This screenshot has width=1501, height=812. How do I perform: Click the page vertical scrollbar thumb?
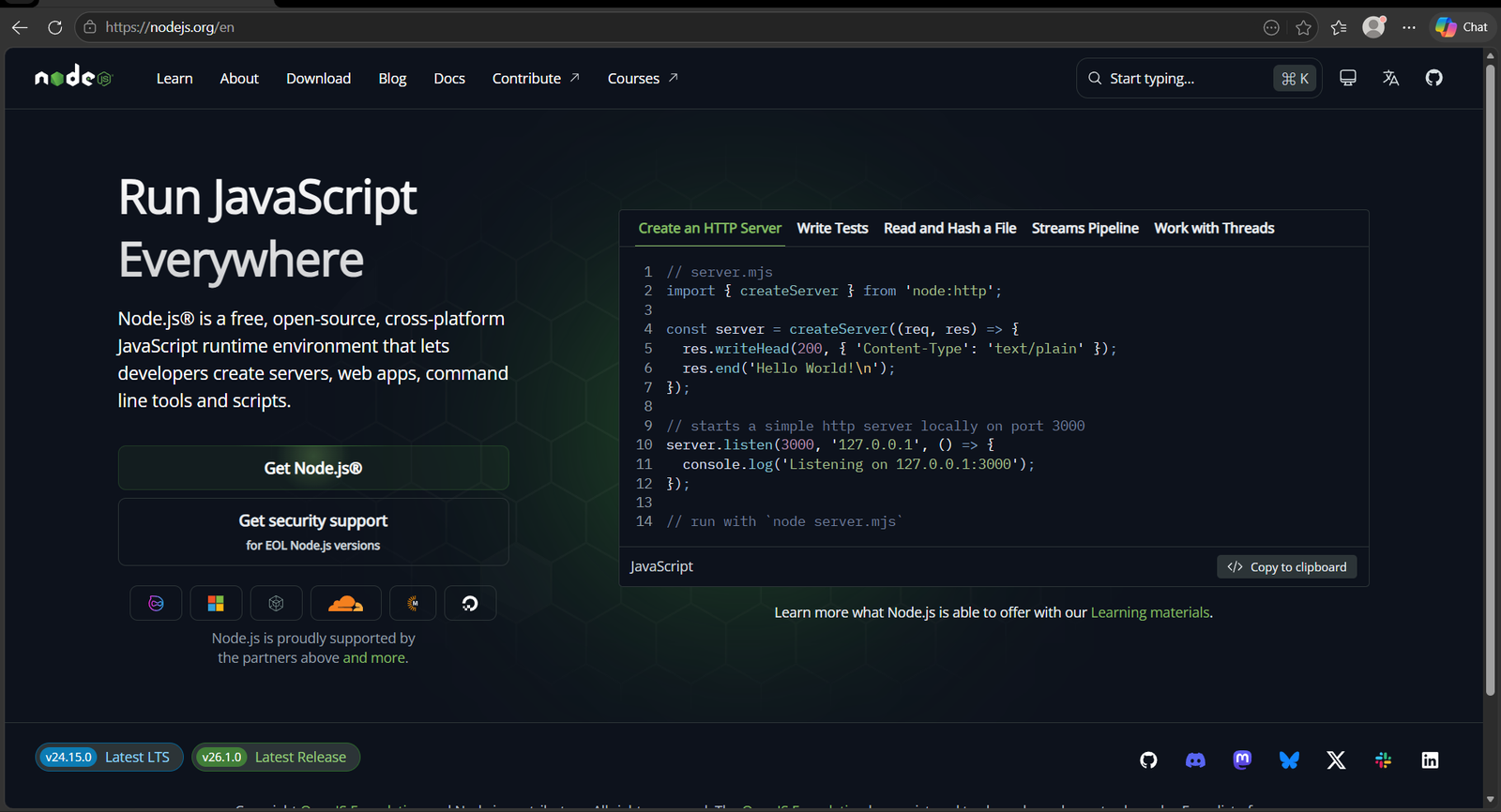point(1490,380)
